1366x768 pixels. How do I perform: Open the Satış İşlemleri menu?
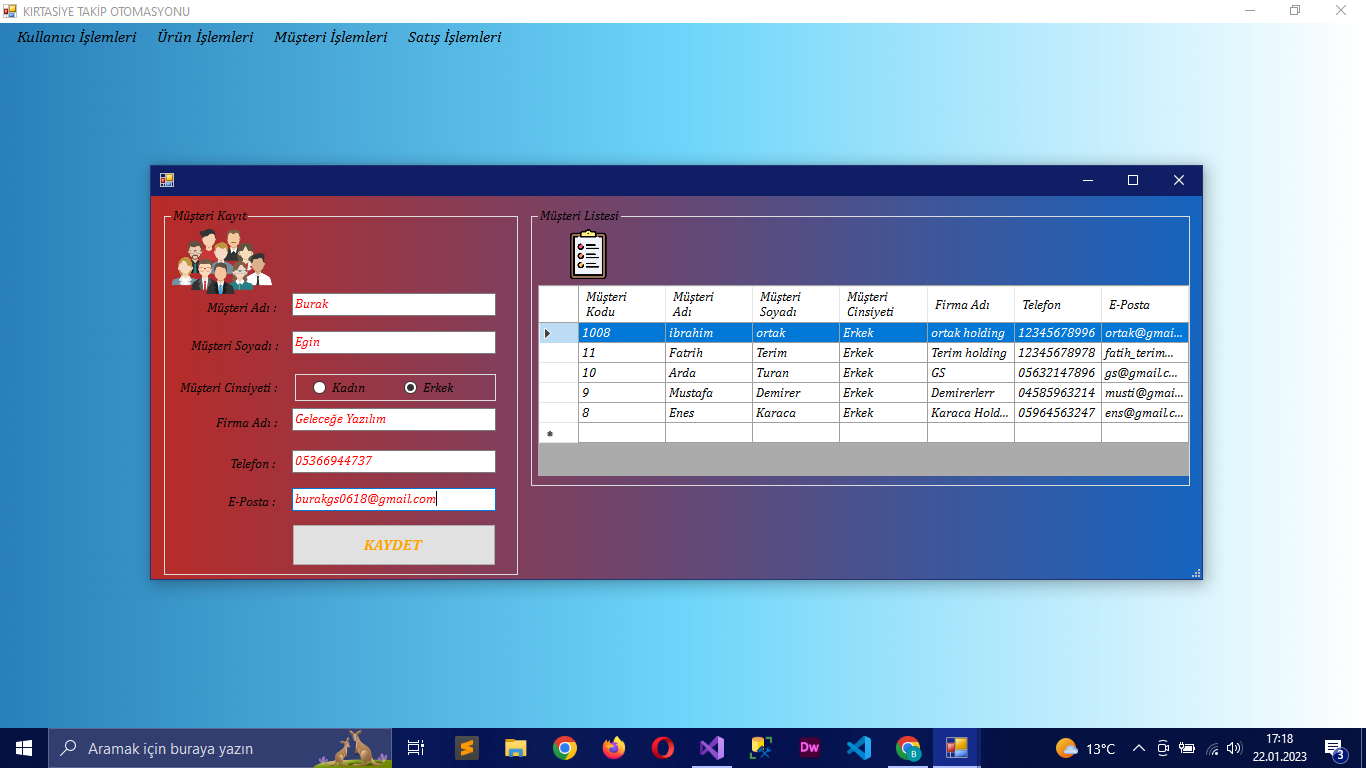point(454,37)
